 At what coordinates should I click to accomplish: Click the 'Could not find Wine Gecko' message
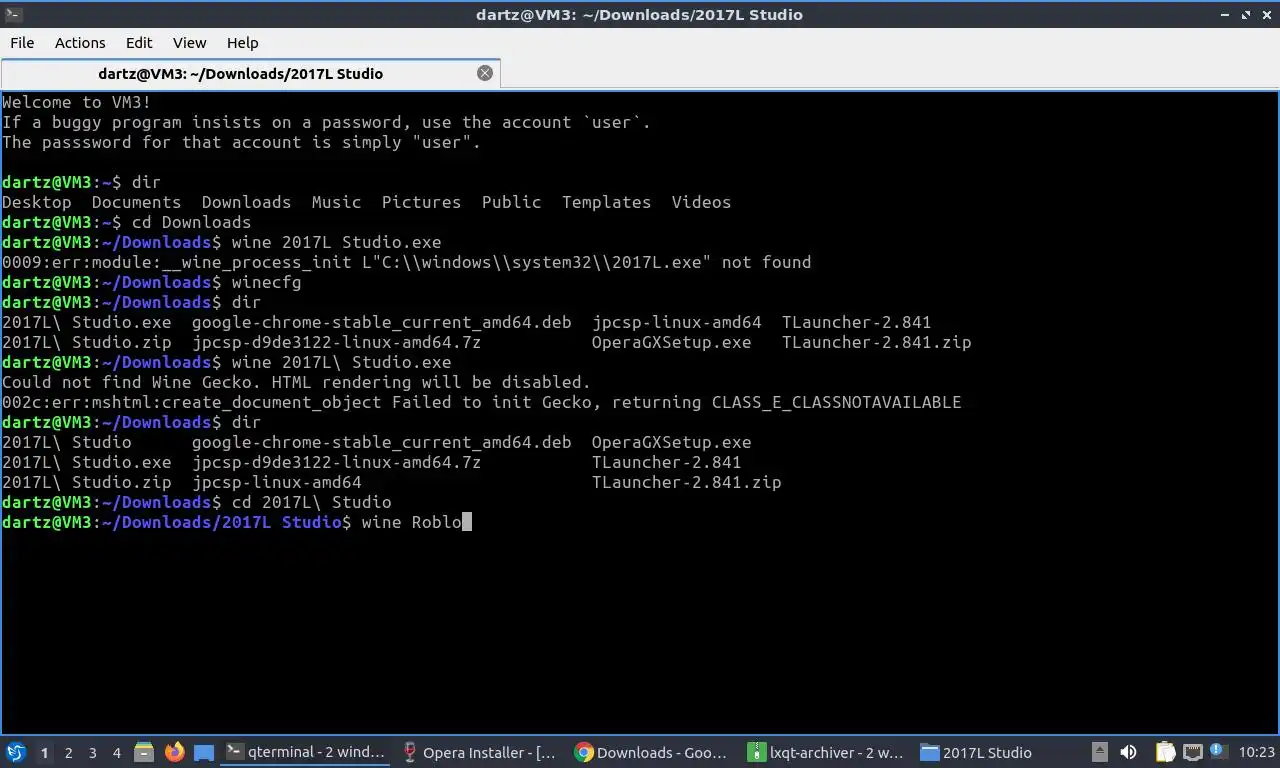(296, 382)
